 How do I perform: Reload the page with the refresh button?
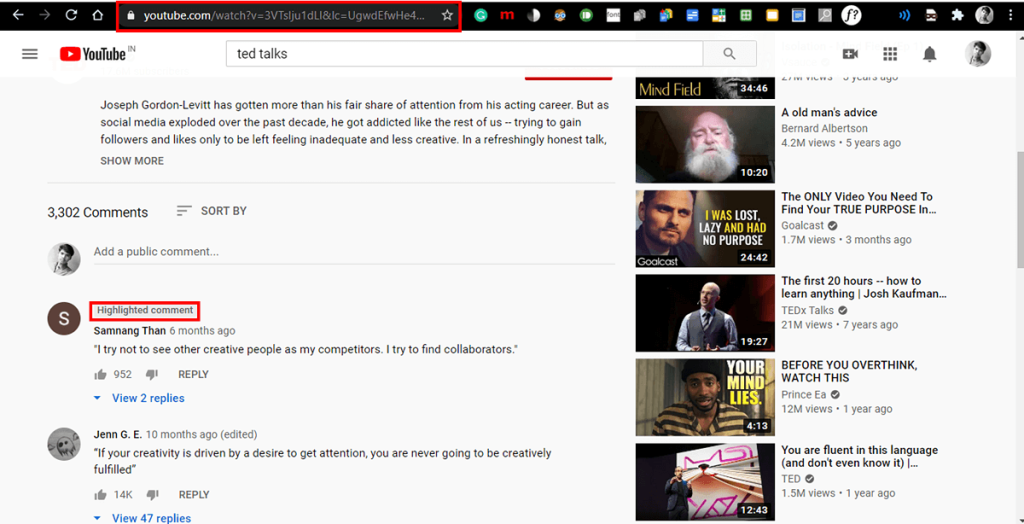71,15
